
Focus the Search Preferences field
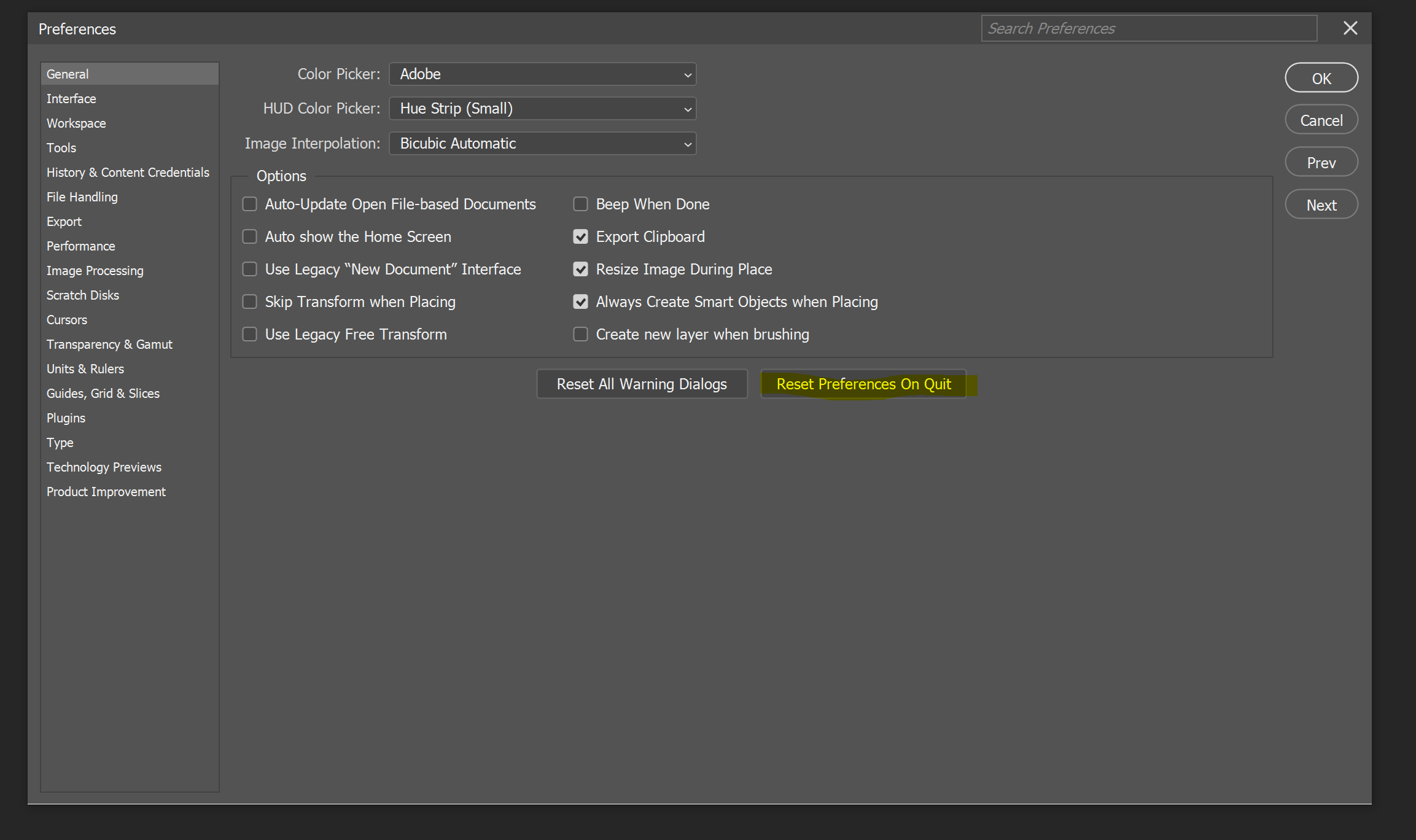(x=1148, y=29)
